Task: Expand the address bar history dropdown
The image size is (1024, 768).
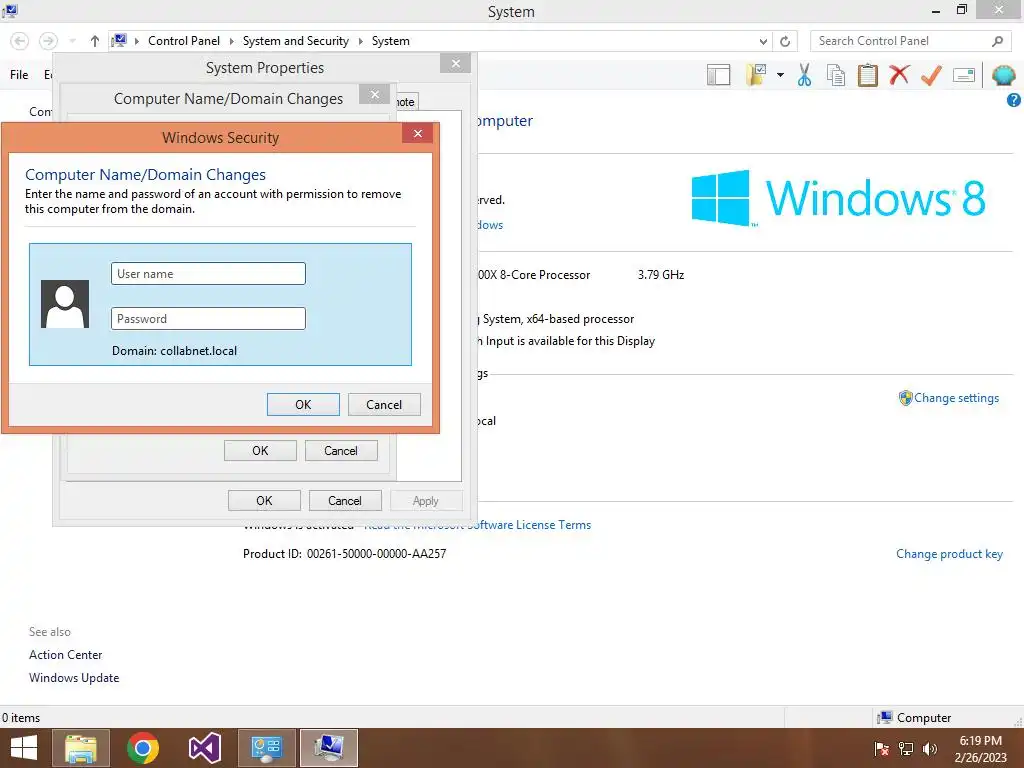Action: (763, 41)
